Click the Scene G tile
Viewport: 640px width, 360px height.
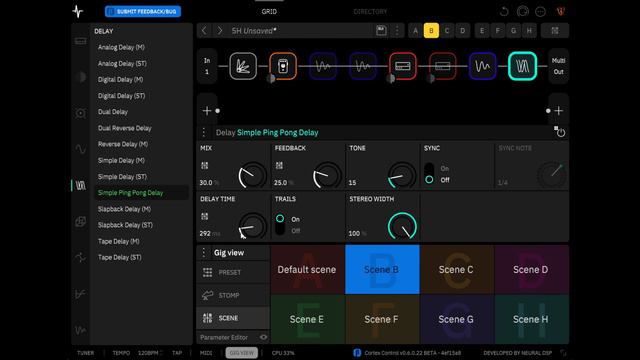456,319
